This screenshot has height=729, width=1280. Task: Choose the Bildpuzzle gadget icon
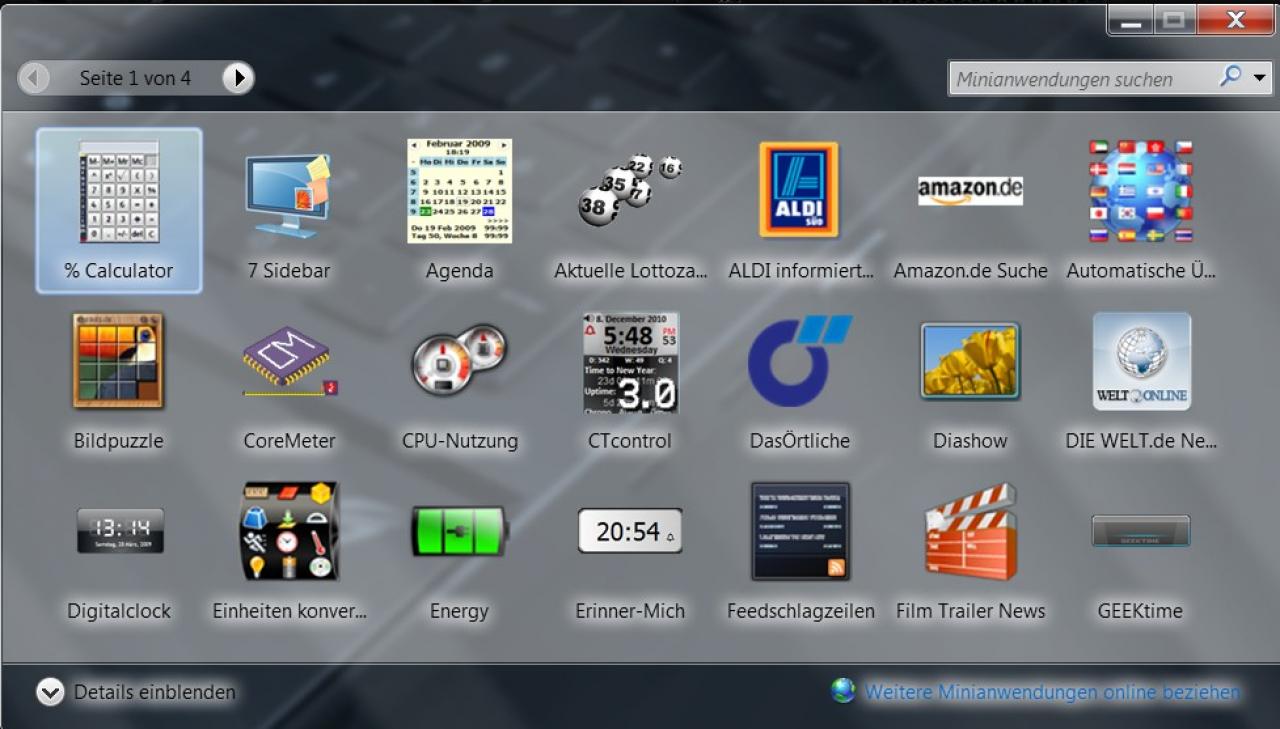[118, 361]
